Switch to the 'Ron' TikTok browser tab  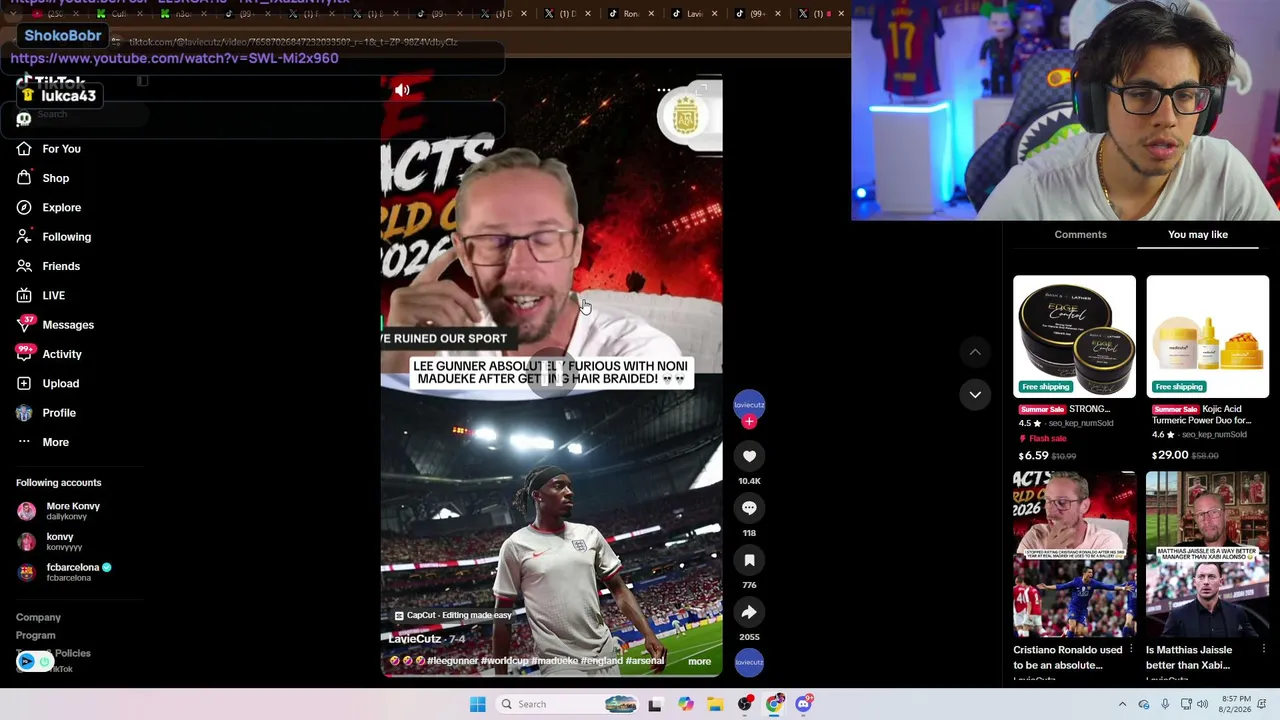(632, 14)
